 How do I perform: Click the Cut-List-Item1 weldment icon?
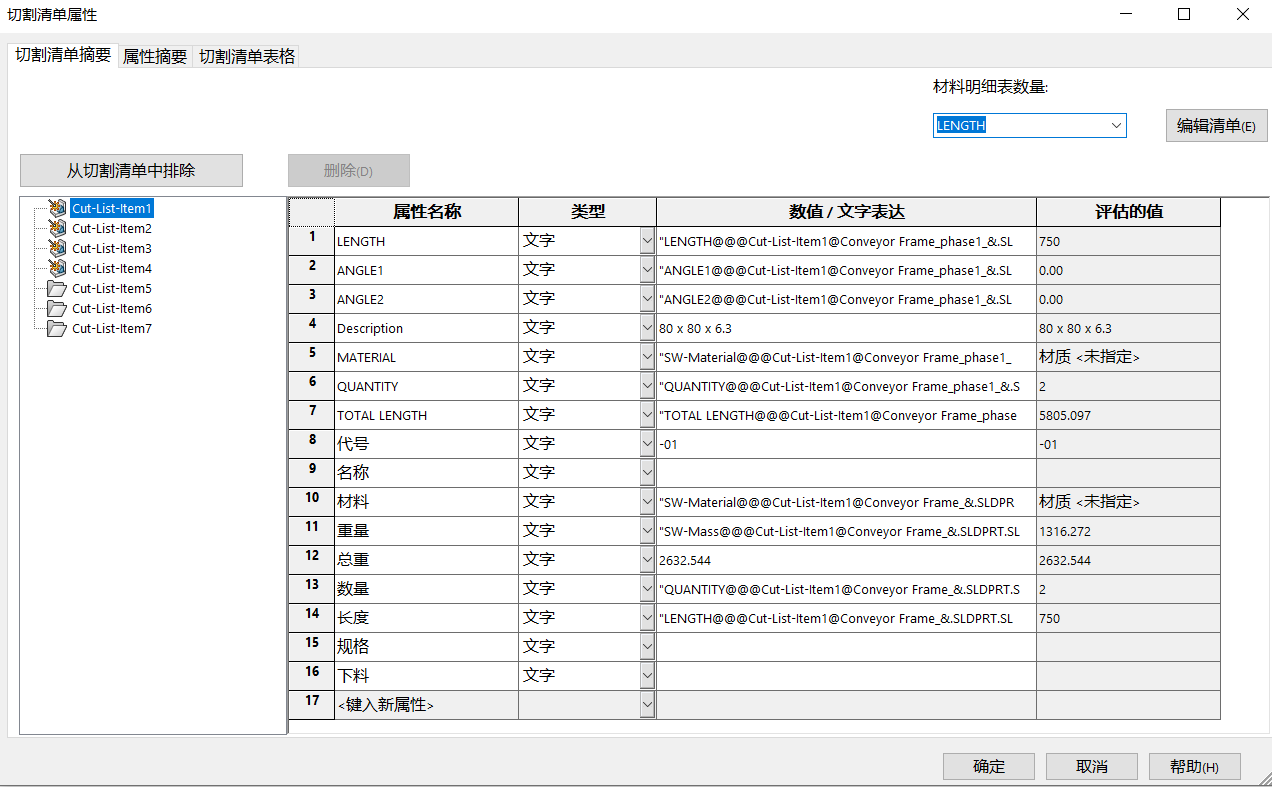(x=57, y=209)
